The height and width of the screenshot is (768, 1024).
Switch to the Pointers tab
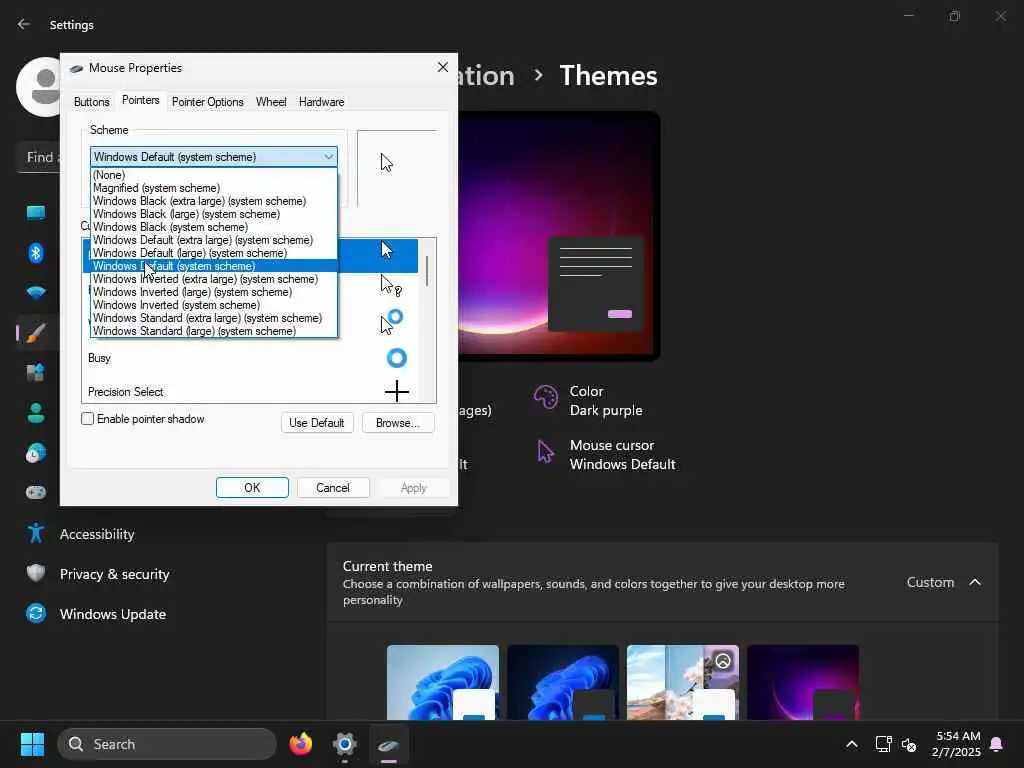140,100
